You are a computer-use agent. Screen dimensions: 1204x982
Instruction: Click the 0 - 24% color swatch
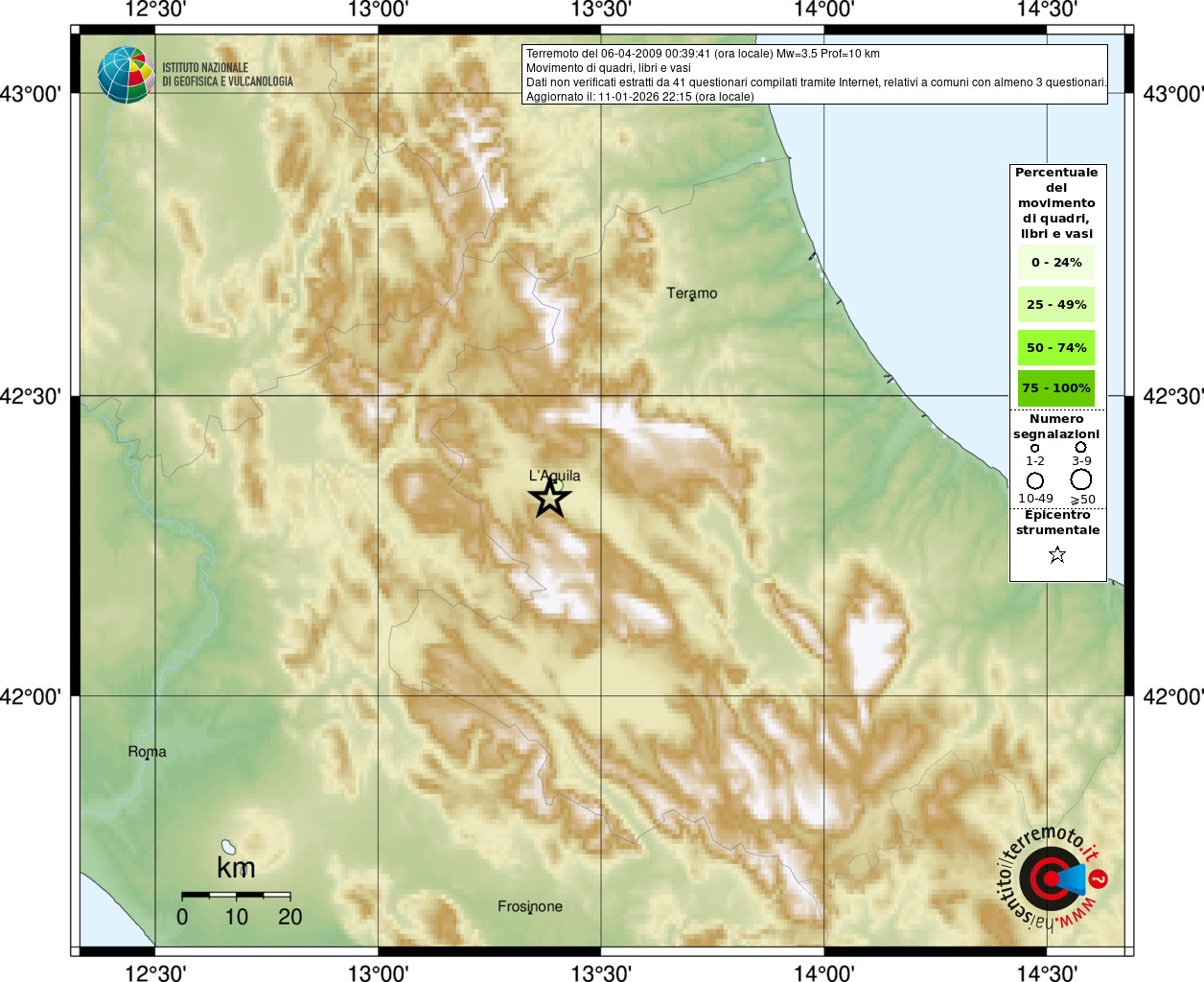point(1056,262)
